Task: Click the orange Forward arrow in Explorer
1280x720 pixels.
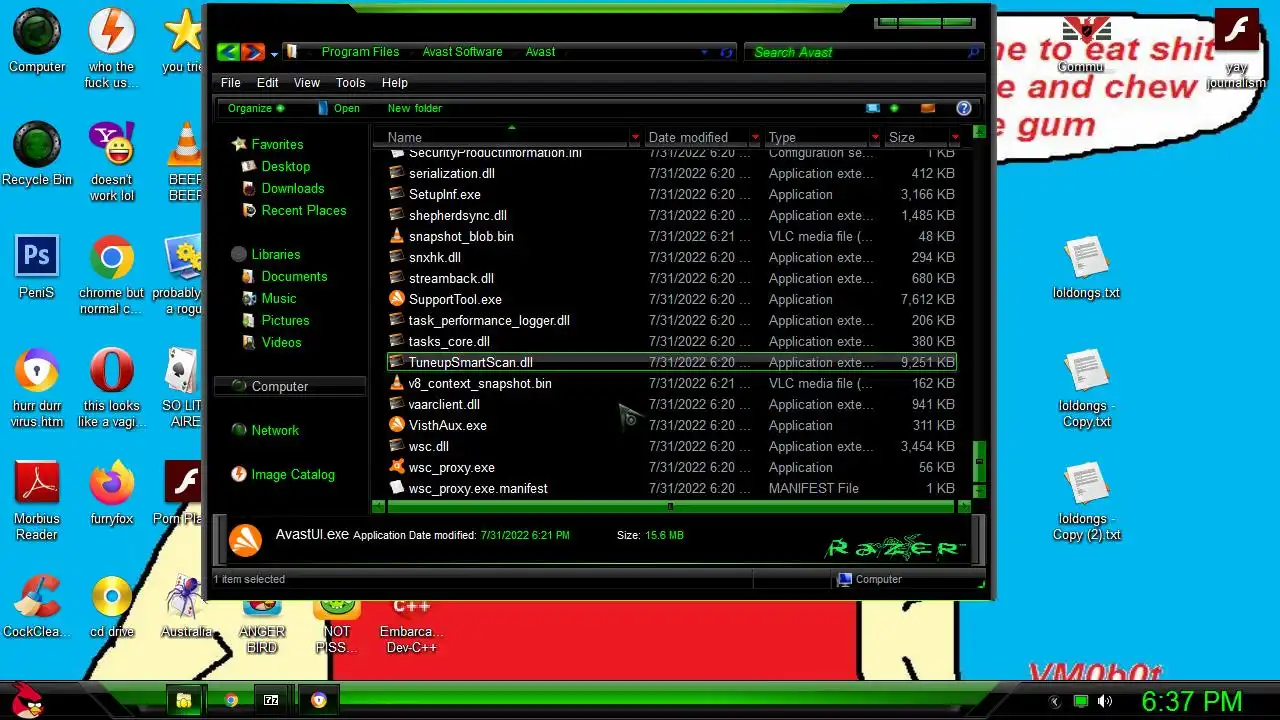Action: [253, 52]
